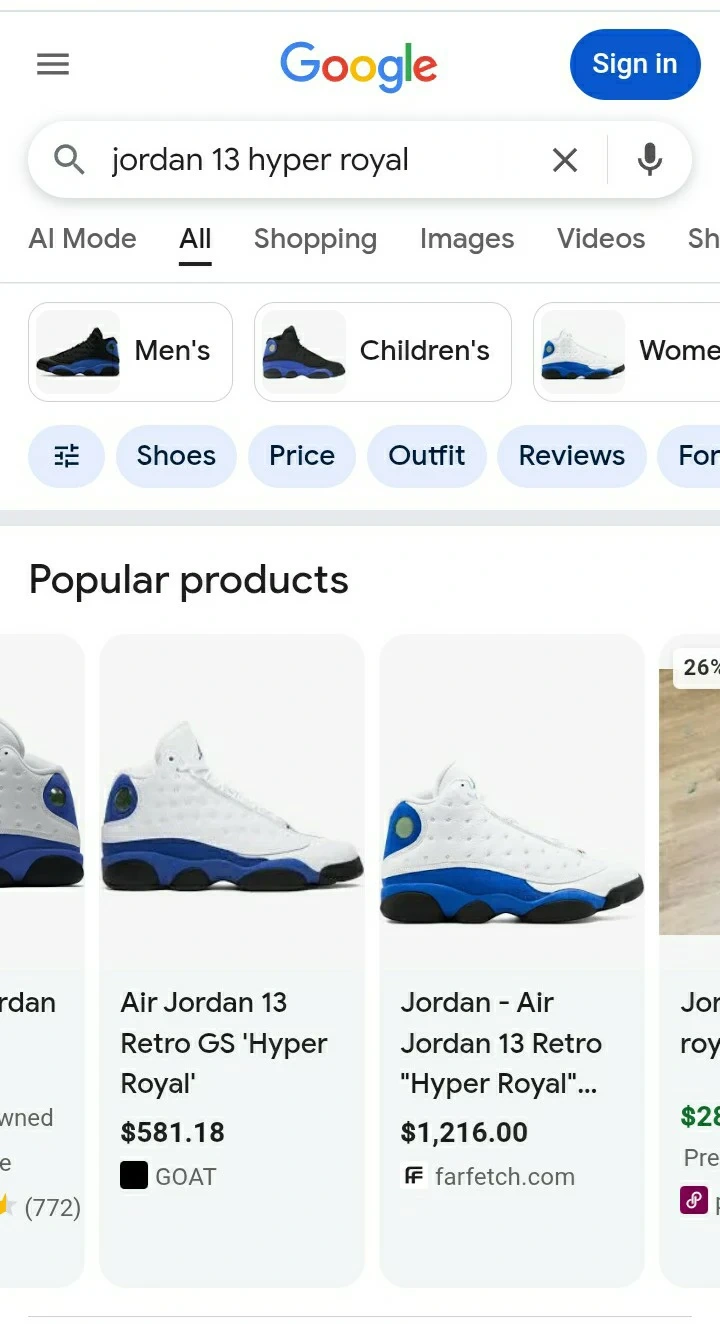Click the GOAT seller logo
This screenshot has height=1324, width=720.
point(134,1176)
